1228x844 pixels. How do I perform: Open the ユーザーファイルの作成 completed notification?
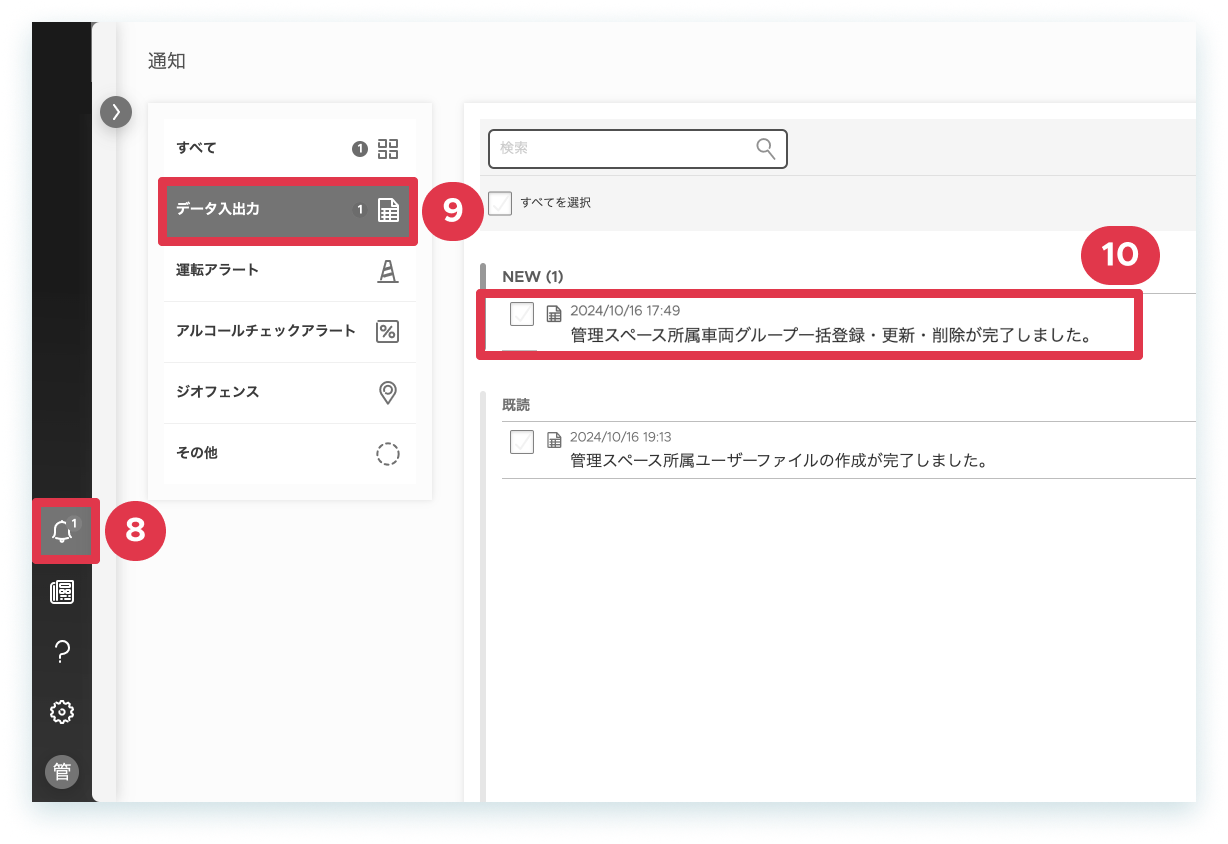pos(779,461)
